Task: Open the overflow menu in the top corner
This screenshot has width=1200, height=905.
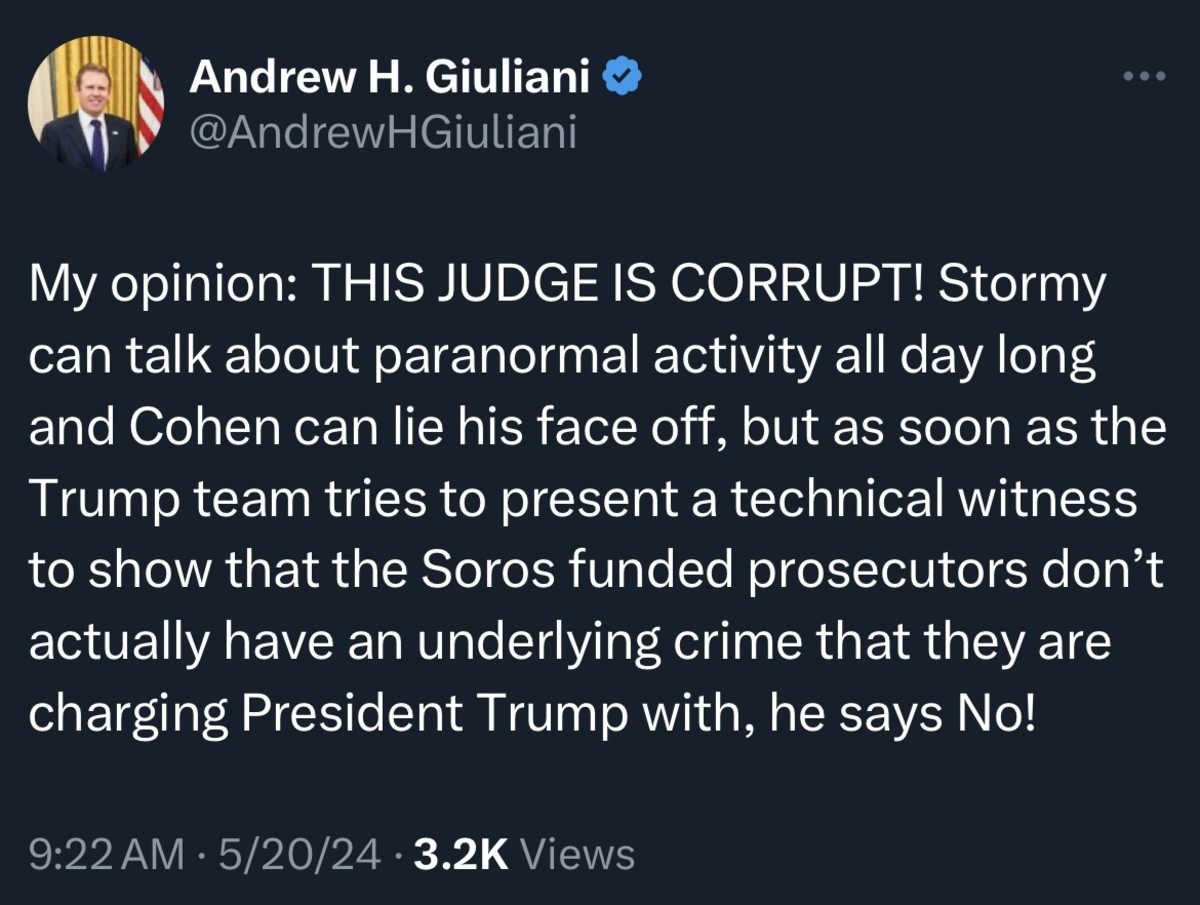Action: 1146,74
